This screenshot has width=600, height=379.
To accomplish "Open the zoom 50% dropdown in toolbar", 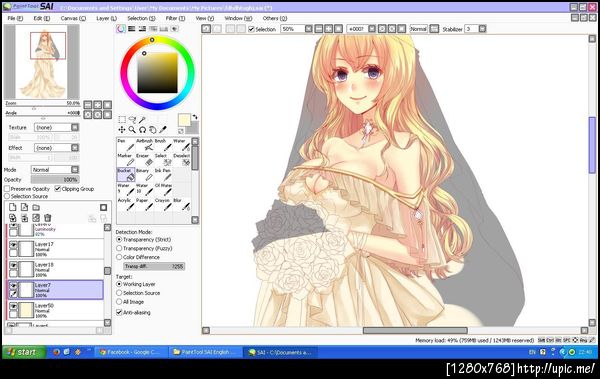I will point(308,29).
